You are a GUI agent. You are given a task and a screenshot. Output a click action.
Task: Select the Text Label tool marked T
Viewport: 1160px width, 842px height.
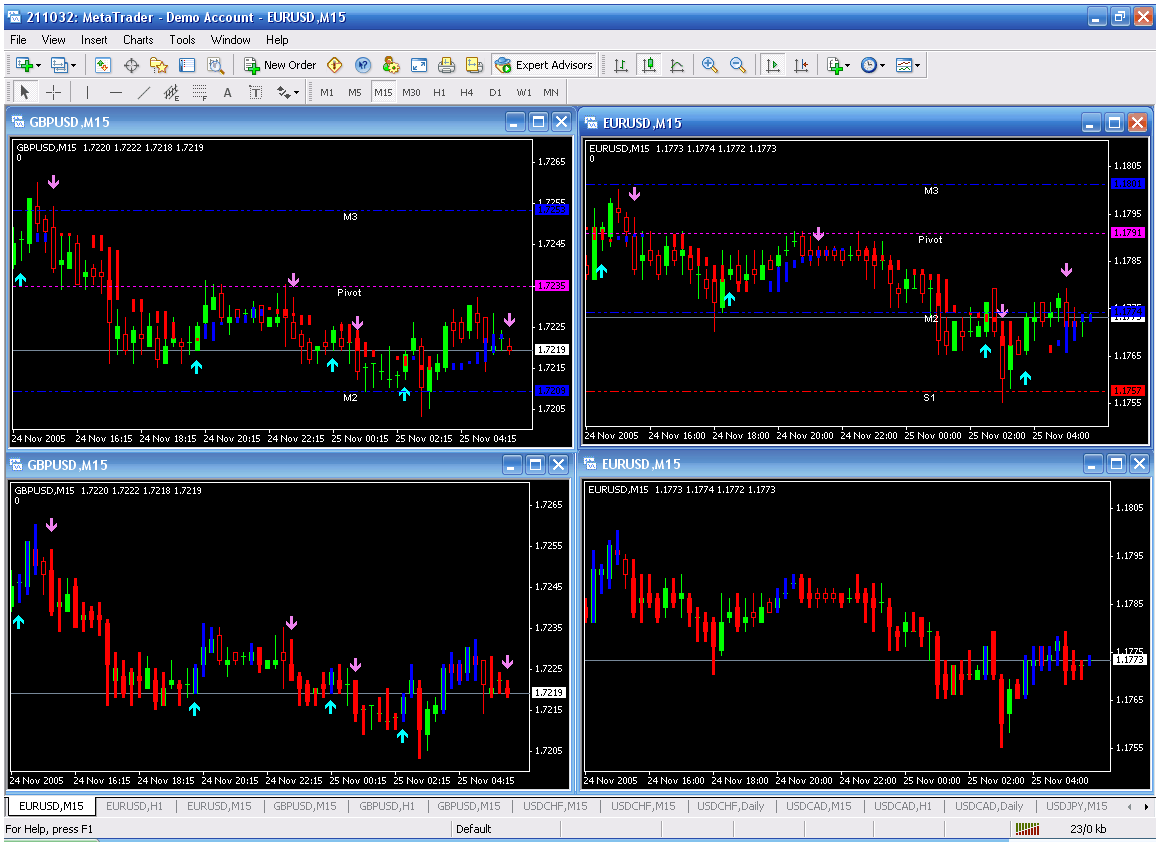[x=255, y=92]
